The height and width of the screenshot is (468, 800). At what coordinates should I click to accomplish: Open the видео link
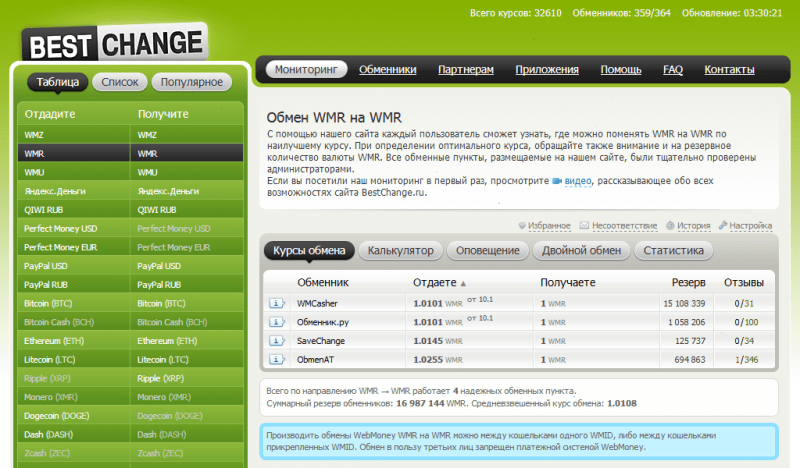click(578, 181)
